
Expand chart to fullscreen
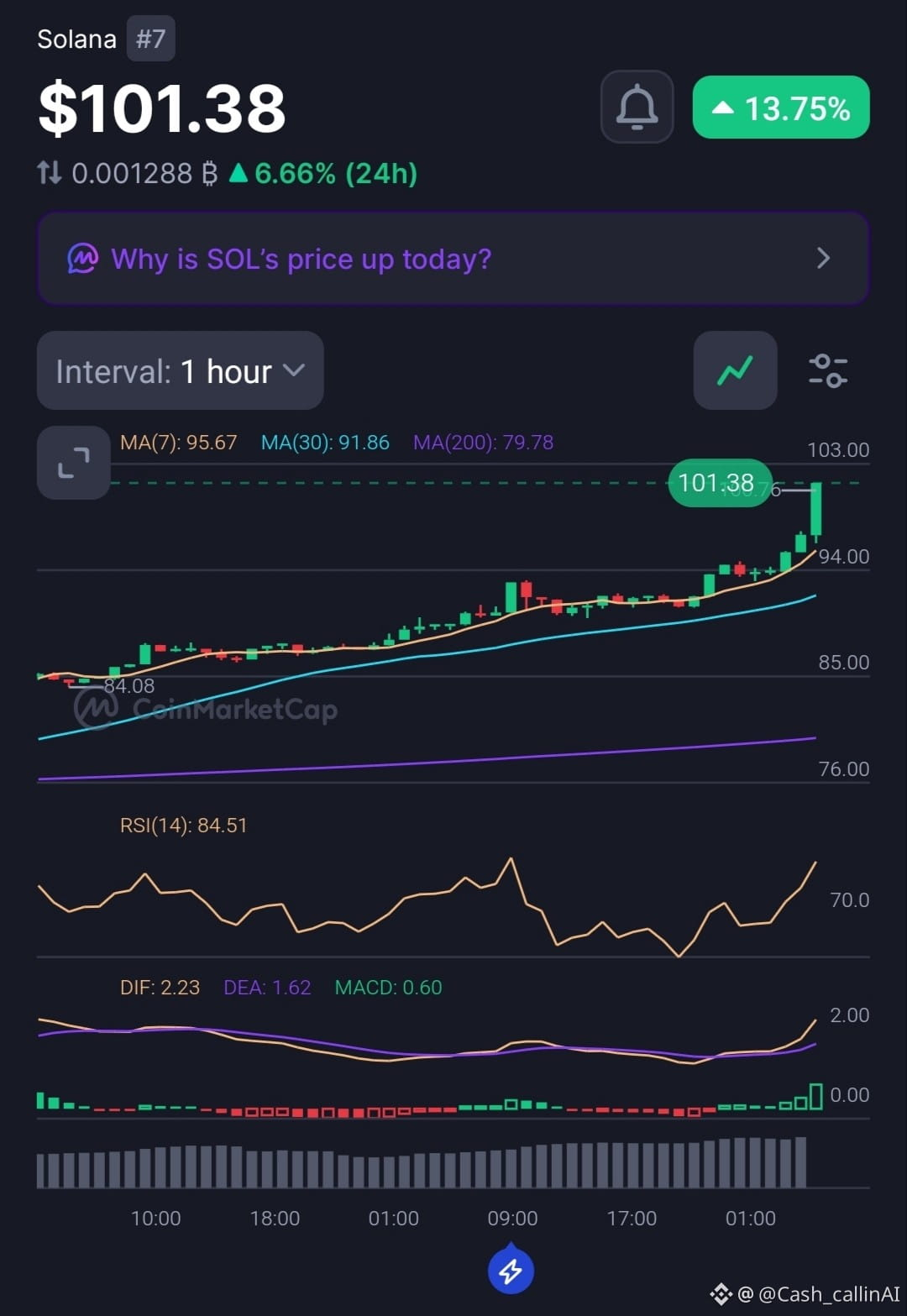74,463
